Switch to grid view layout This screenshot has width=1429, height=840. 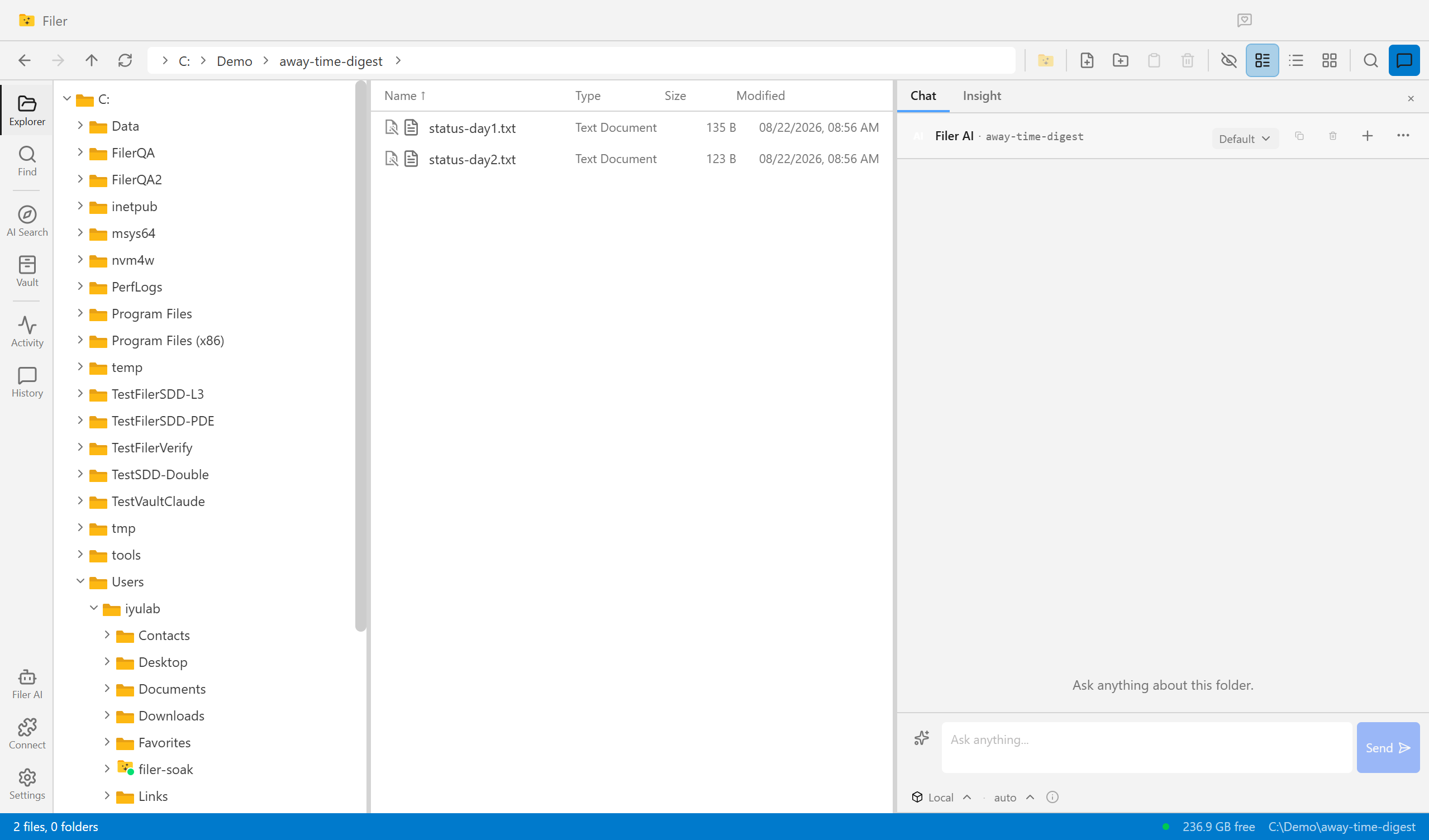pyautogui.click(x=1329, y=61)
